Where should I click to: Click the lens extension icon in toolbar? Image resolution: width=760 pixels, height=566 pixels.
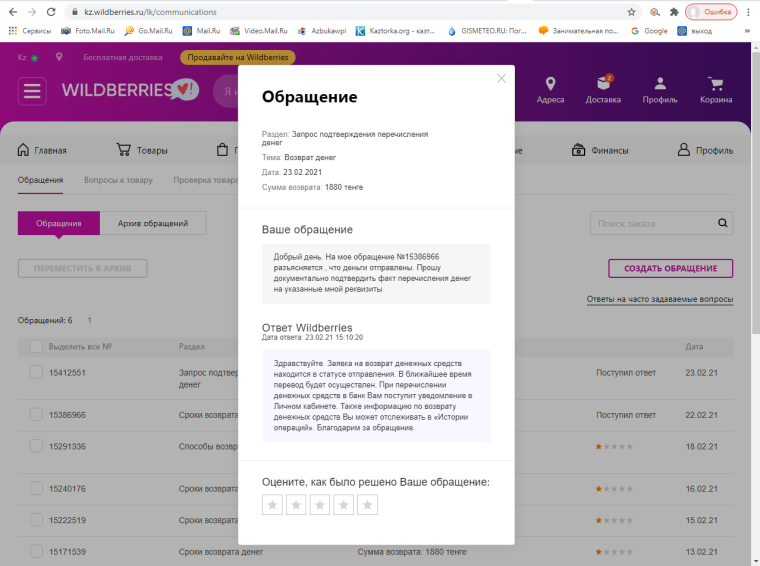[654, 12]
